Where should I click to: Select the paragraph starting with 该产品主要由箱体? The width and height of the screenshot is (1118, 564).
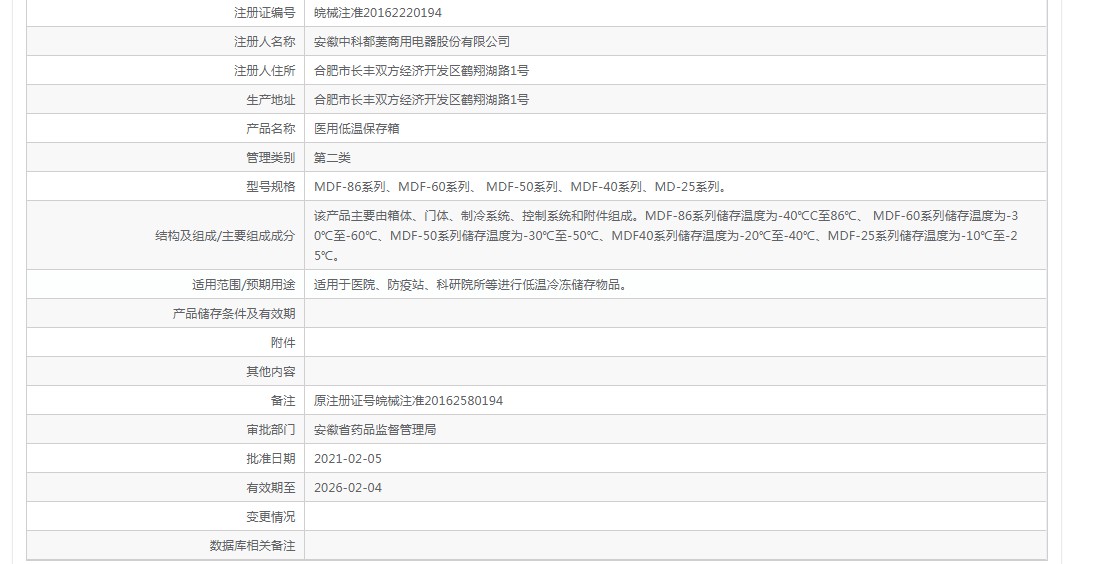pos(667,235)
